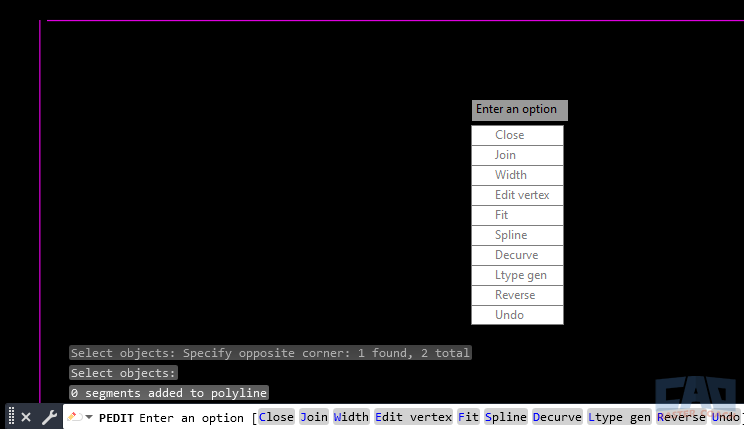This screenshot has width=744, height=429.
Task: Choose Reverse from the option list
Action: point(517,295)
